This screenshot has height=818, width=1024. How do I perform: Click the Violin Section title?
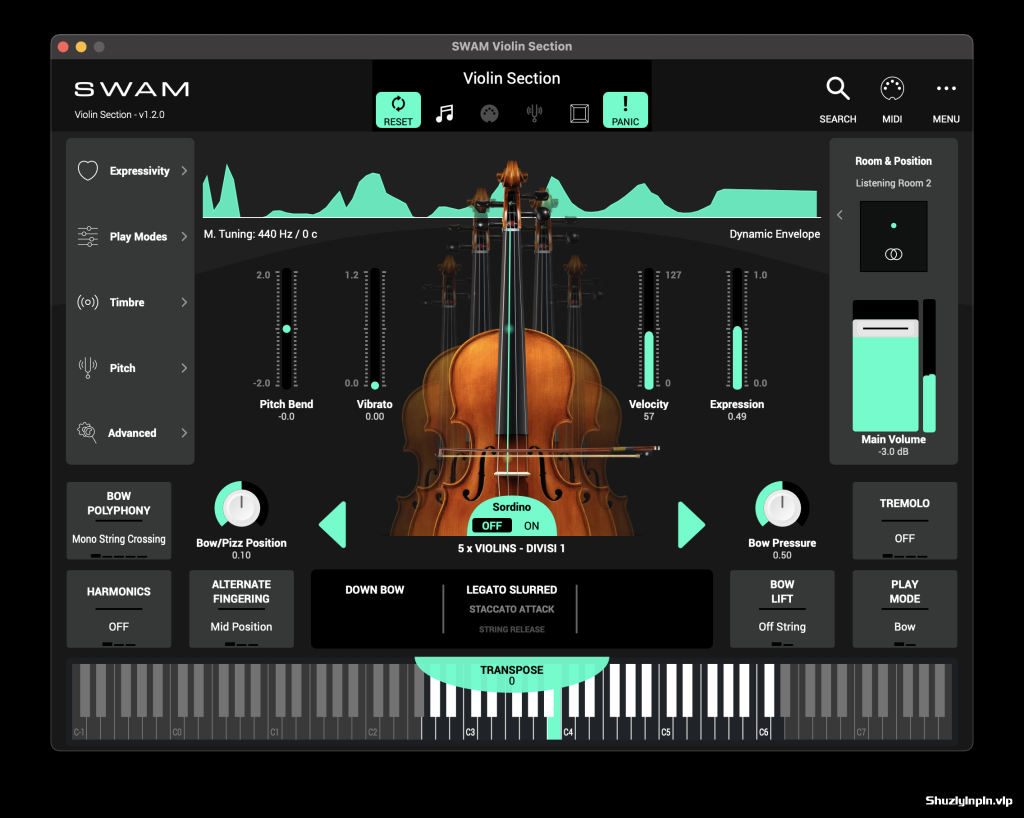[511, 78]
